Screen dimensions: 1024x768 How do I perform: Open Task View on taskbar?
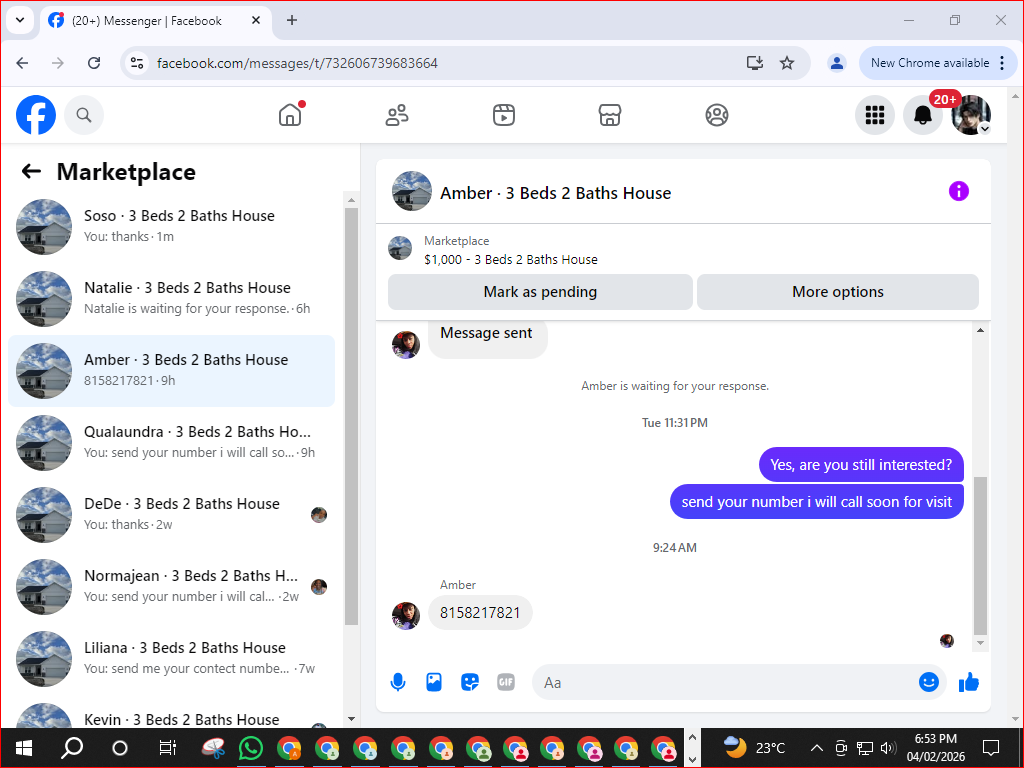pyautogui.click(x=168, y=748)
